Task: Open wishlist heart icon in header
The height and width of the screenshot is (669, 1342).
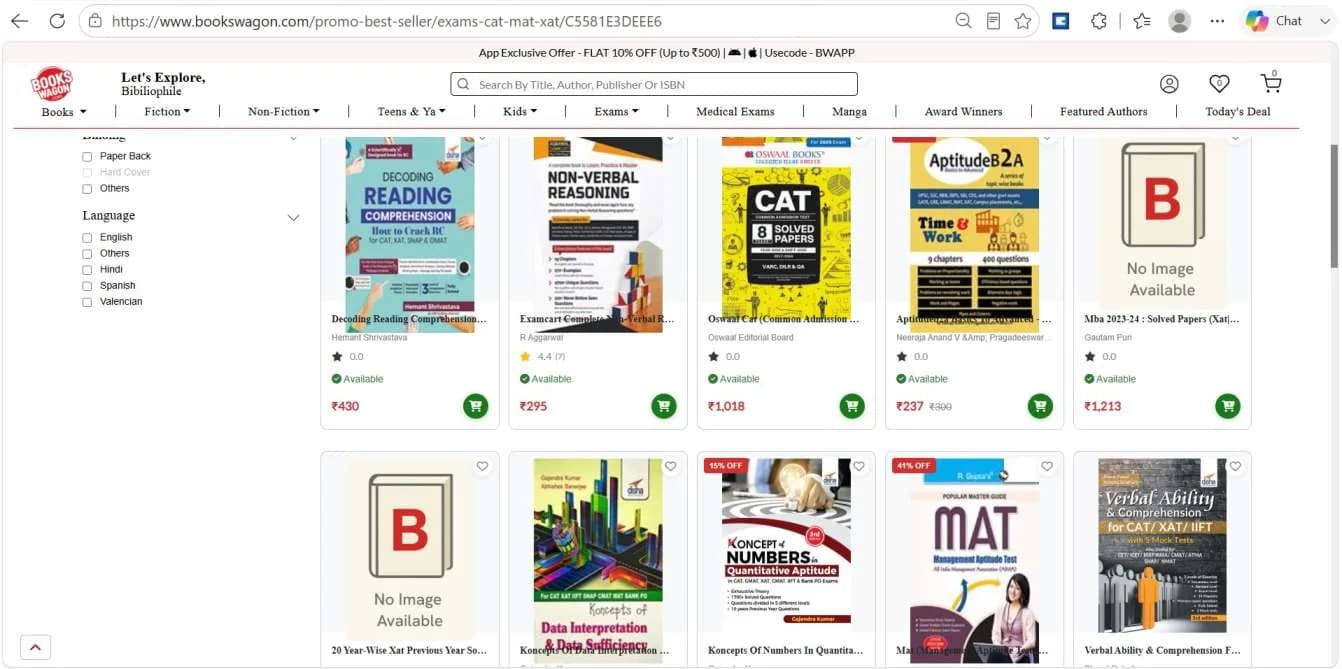Action: click(x=1219, y=84)
